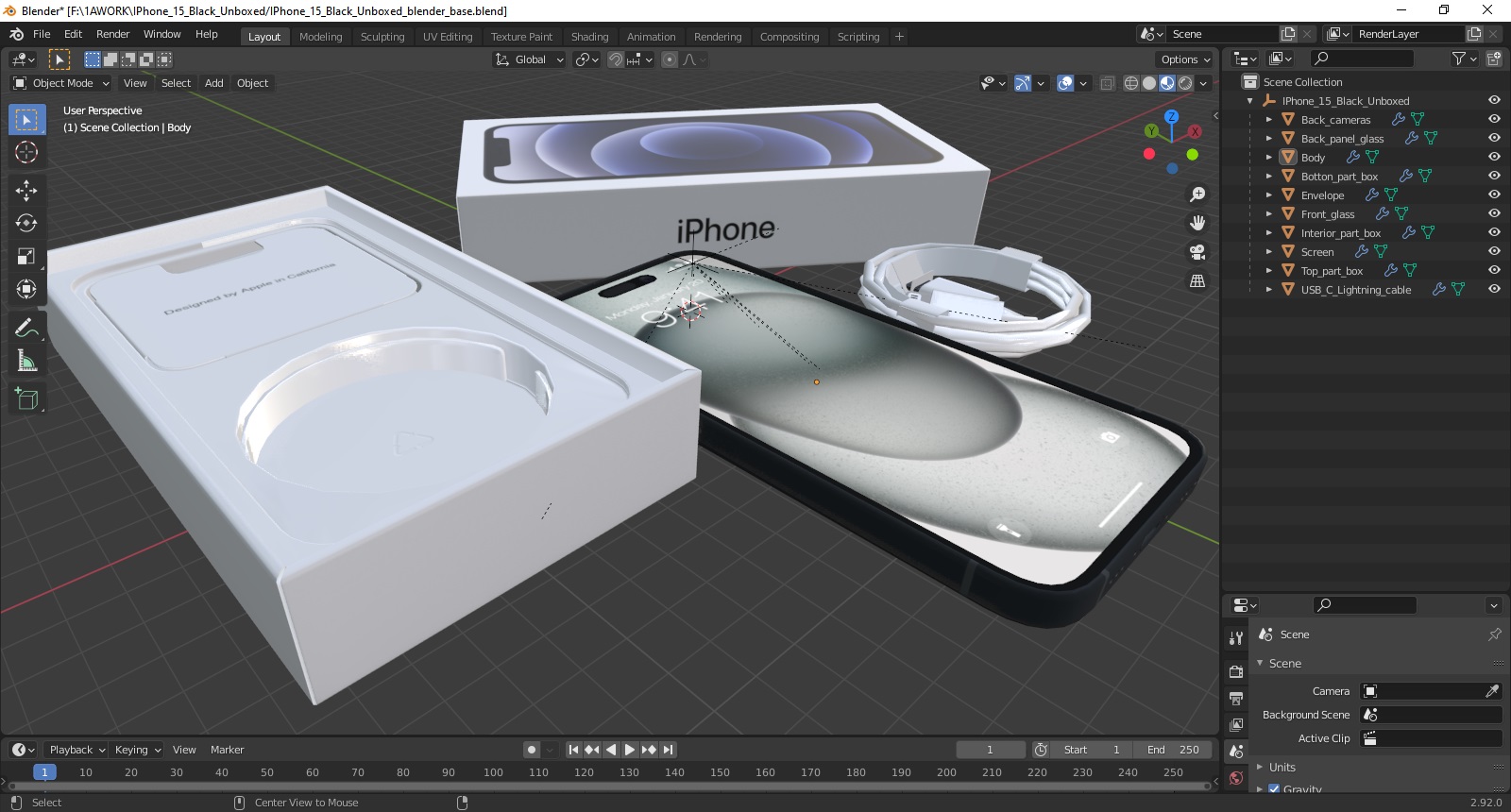Switch perspective/orthographic grid icon
The image size is (1511, 812).
pos(1197,281)
